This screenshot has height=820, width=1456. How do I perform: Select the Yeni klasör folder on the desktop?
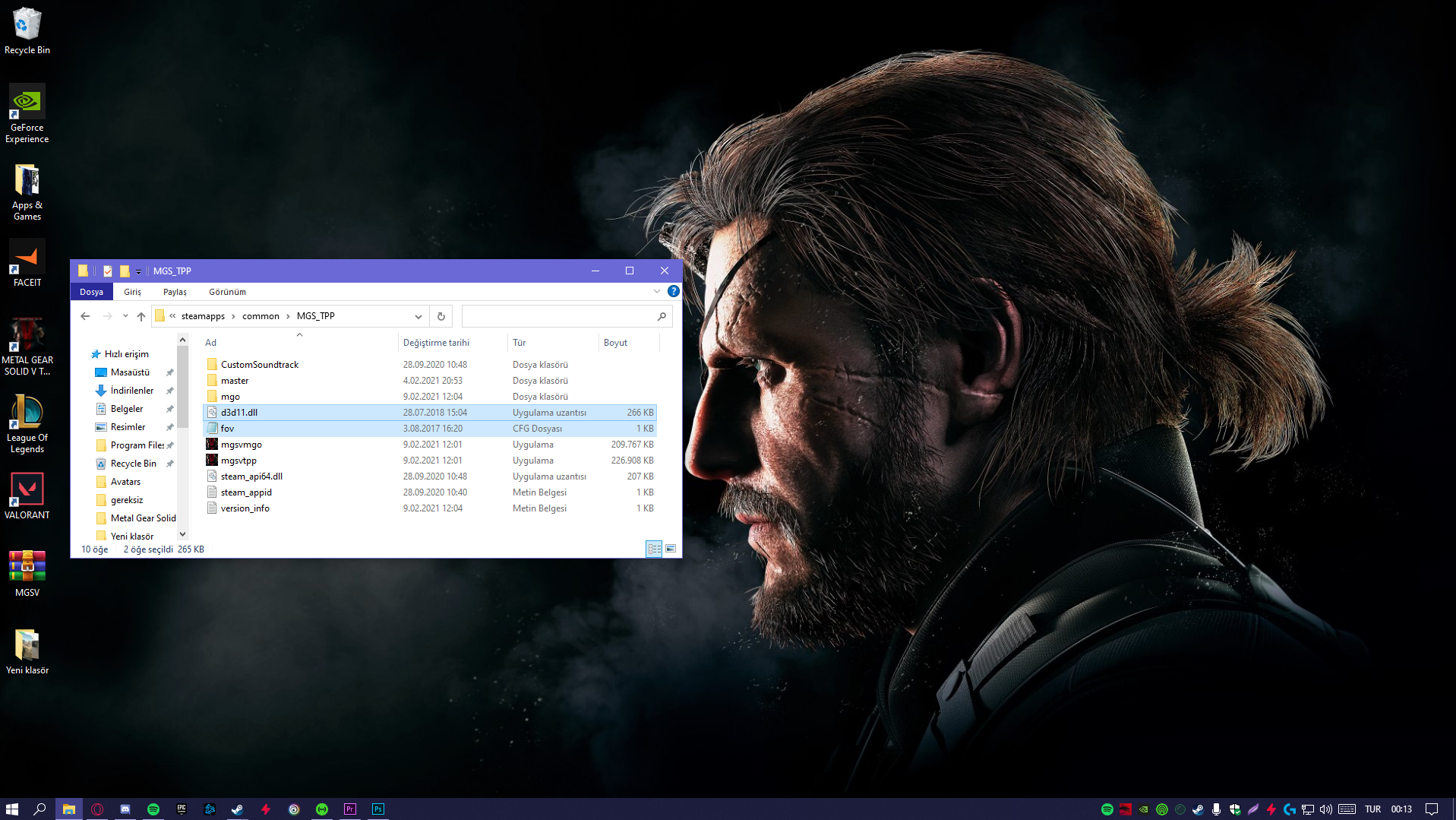coord(27,651)
